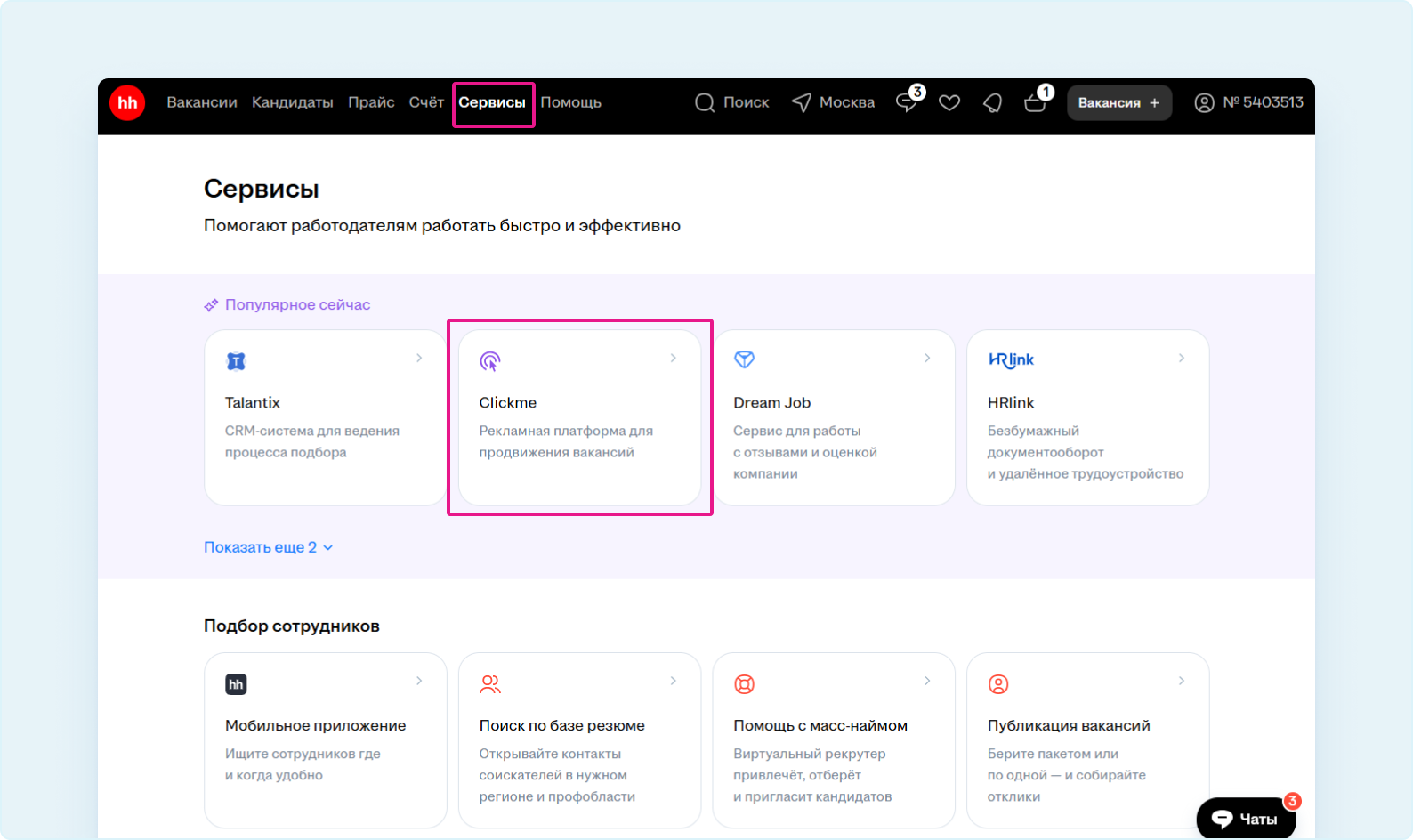
Task: Click the Talantix puzzle icon
Action: pos(236,361)
